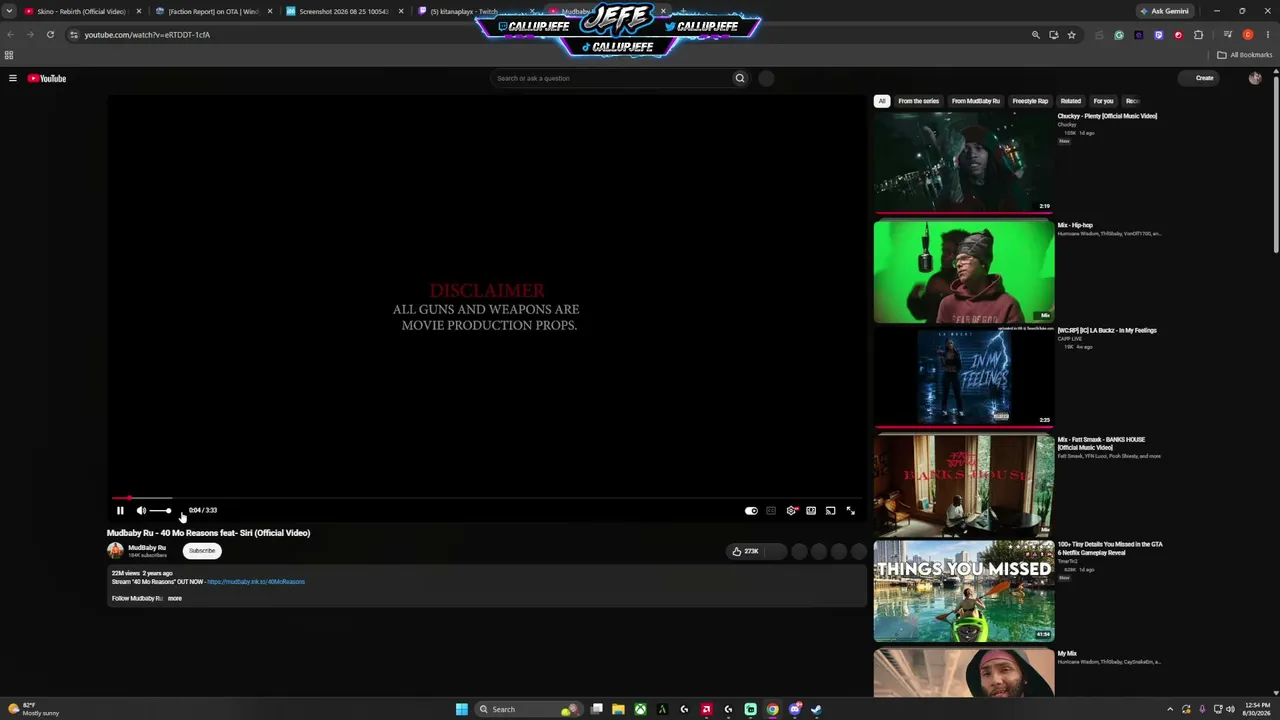The image size is (1280, 720).
Task: Switch the player to theater mode
Action: [811, 510]
